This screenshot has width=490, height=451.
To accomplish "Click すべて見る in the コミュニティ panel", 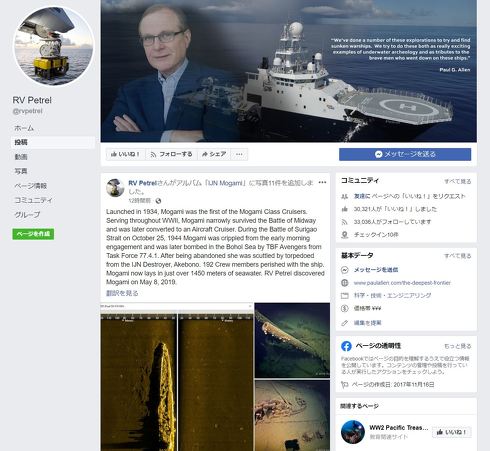I will (x=457, y=181).
